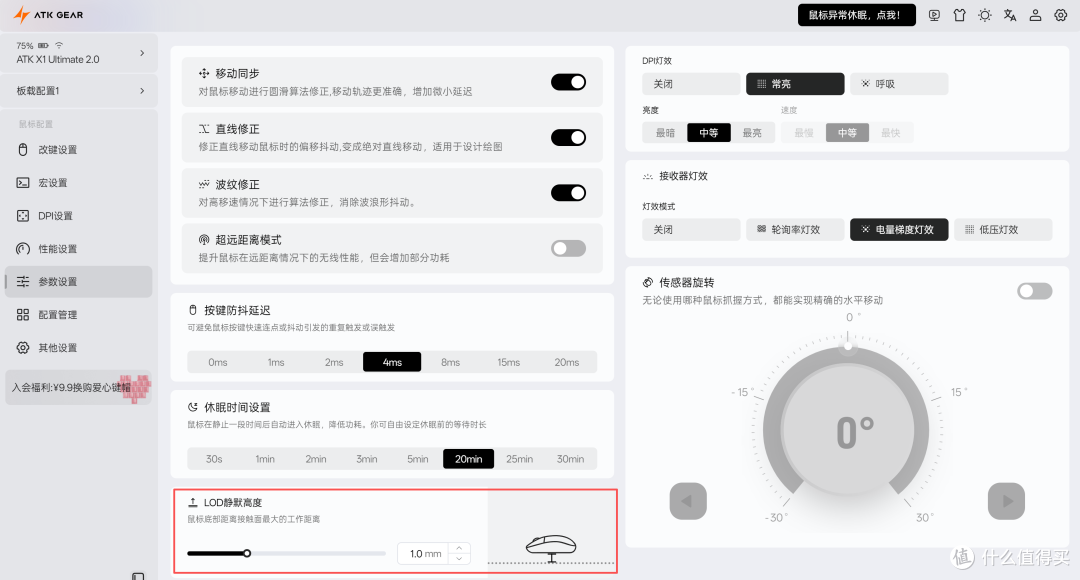Set DPI灯效 to 呼吸
This screenshot has width=1080, height=580.
(x=899, y=84)
